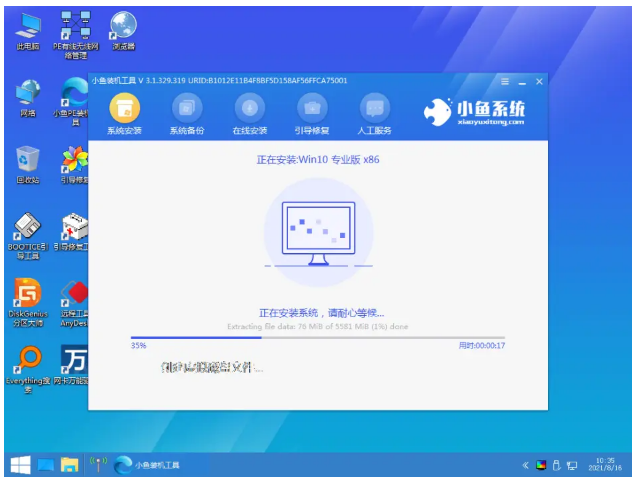Click the network tray icon

[572, 465]
